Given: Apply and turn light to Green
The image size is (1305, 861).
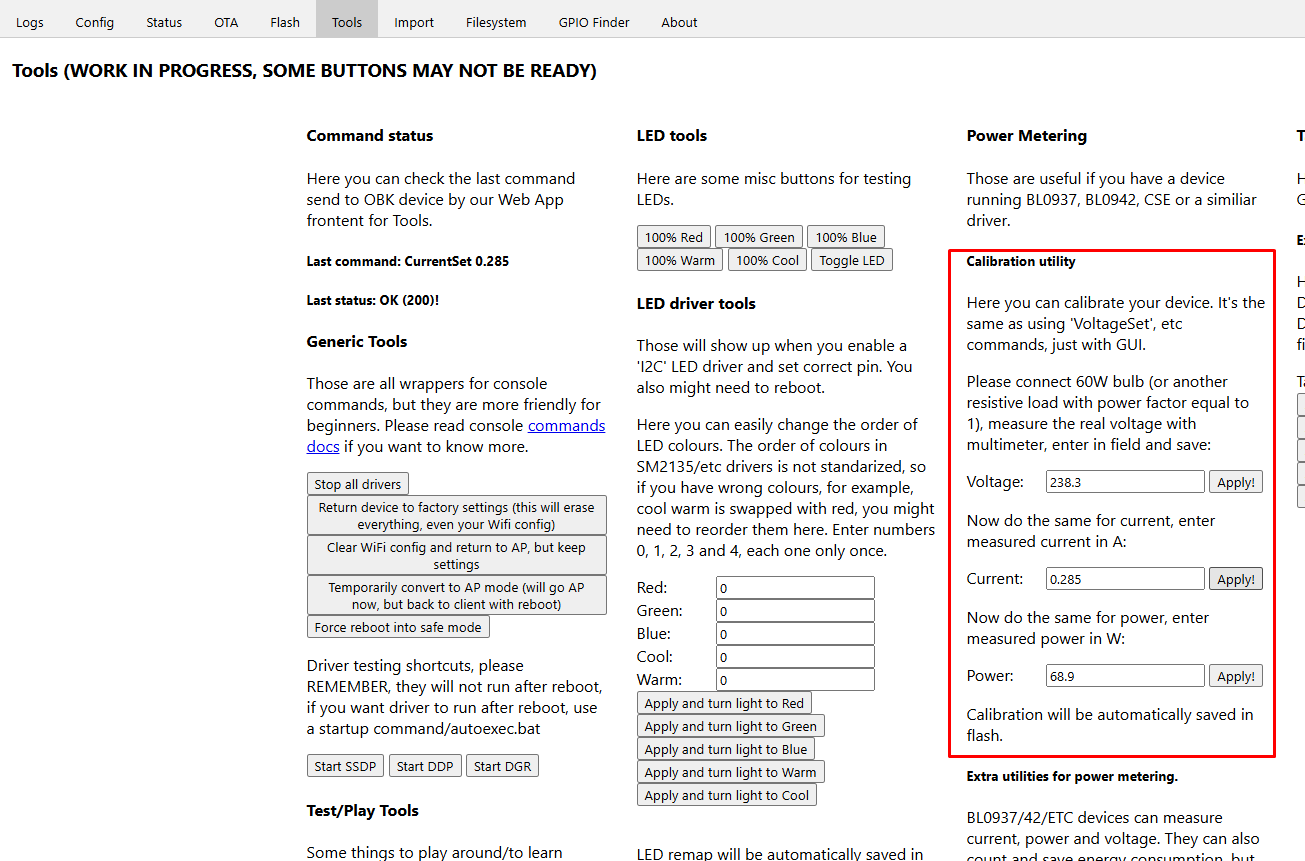Looking at the screenshot, I should pos(731,726).
